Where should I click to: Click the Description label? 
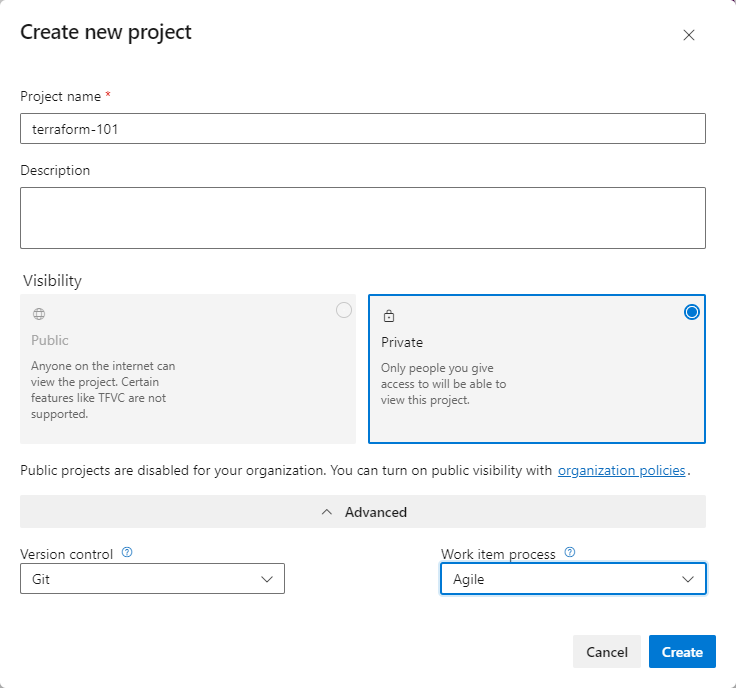click(55, 170)
